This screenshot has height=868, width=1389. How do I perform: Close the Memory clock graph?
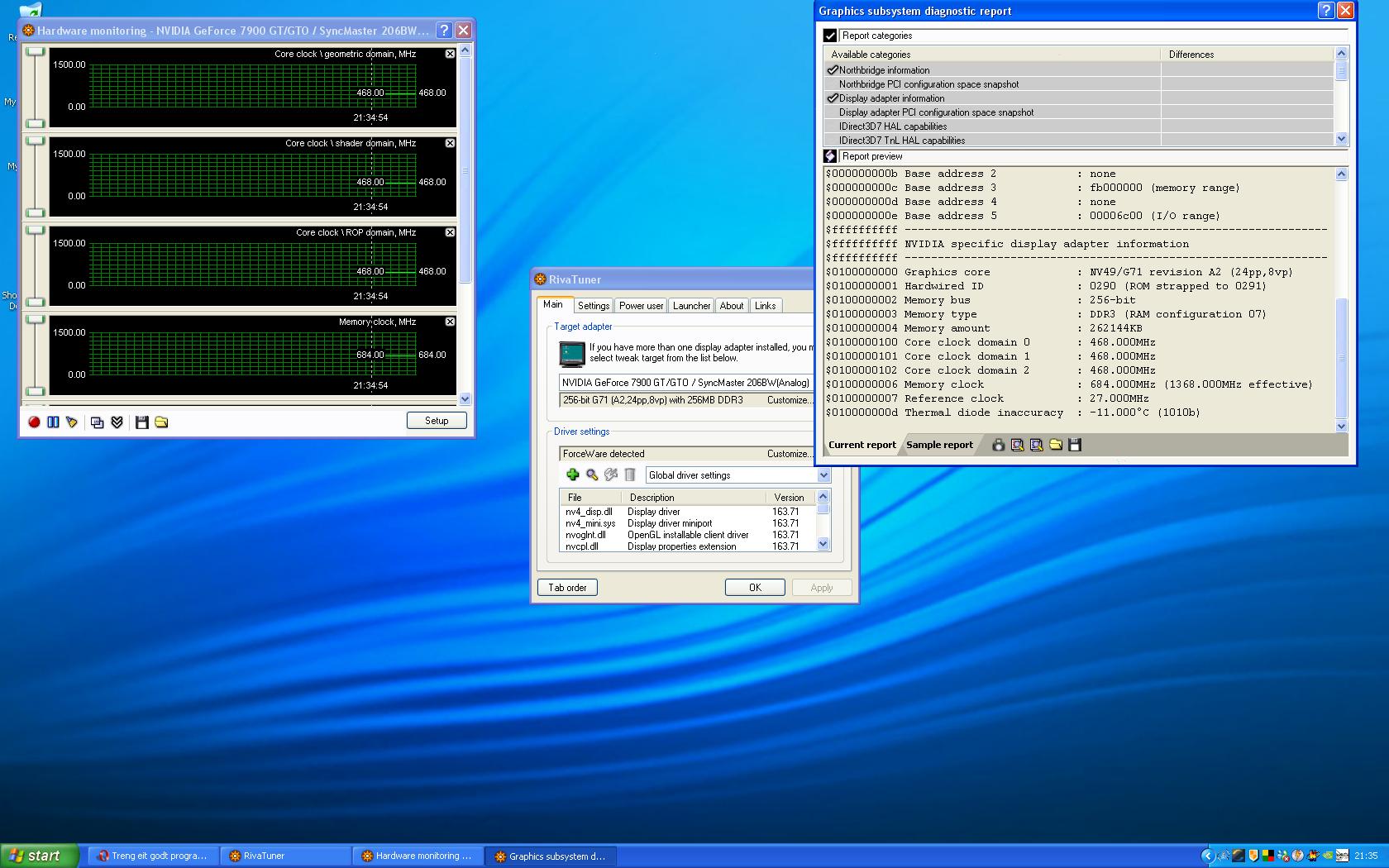tap(450, 322)
